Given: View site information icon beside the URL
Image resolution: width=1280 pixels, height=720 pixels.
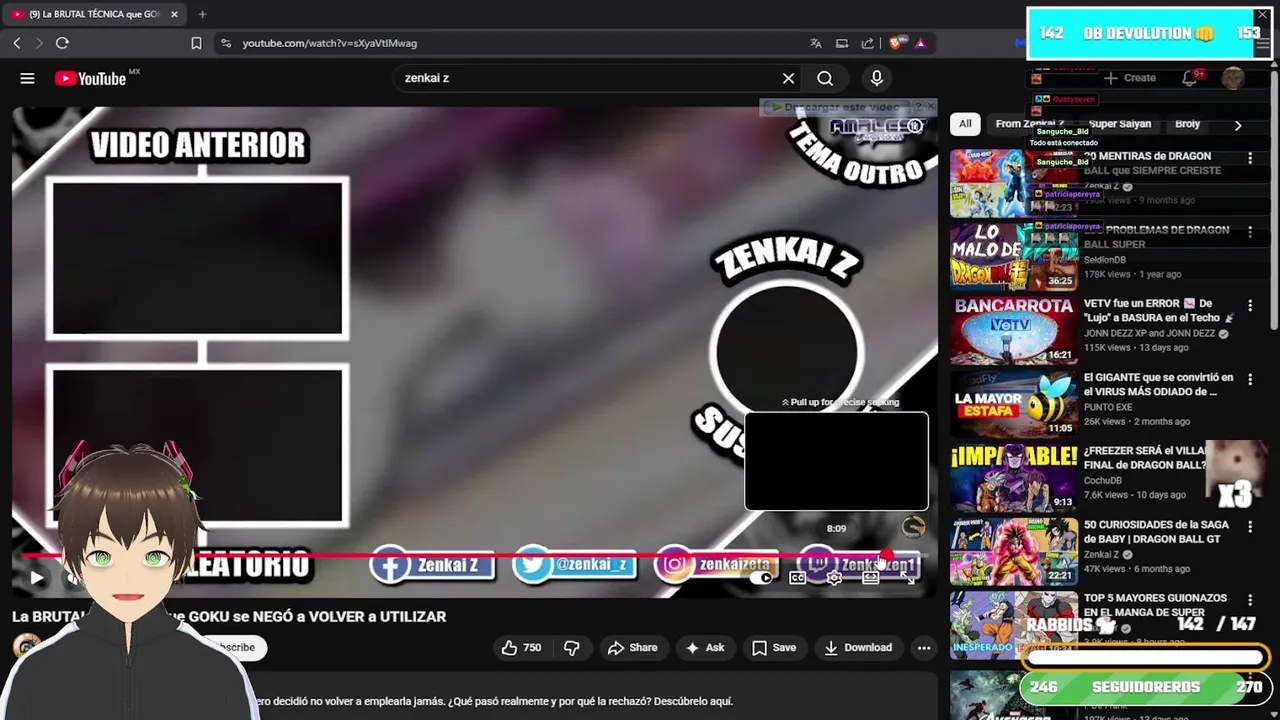Looking at the screenshot, I should pos(226,43).
